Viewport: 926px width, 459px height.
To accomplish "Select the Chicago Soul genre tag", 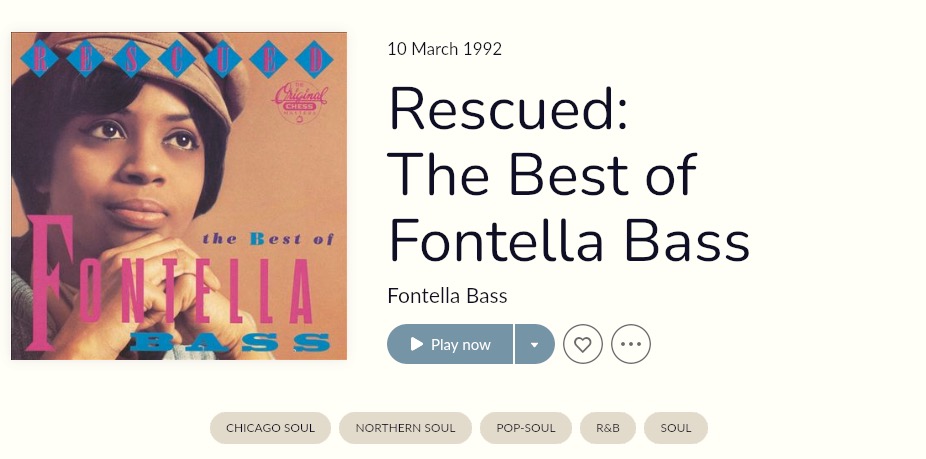I will pyautogui.click(x=270, y=428).
